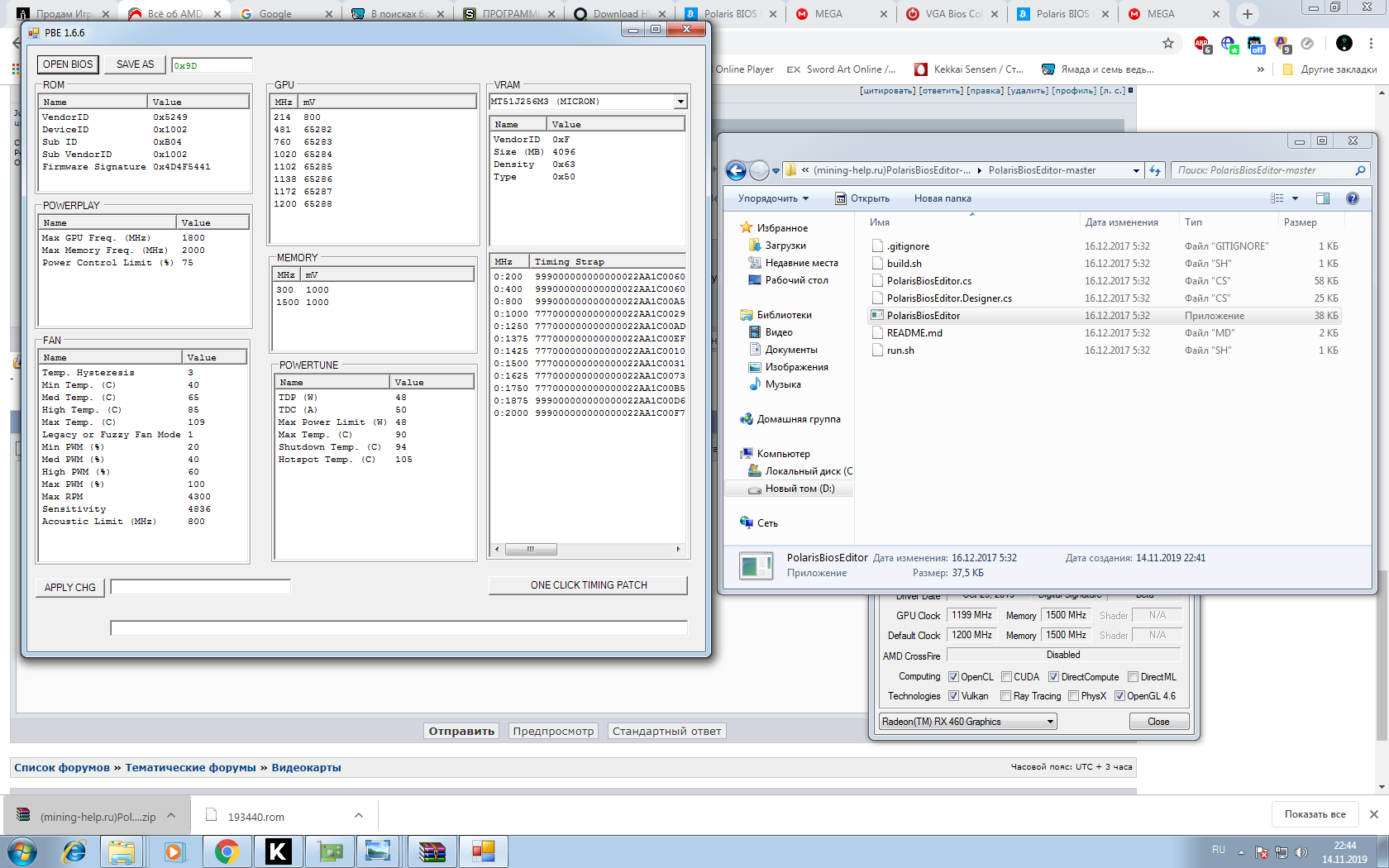Image resolution: width=1389 pixels, height=868 pixels.
Task: Click the Видеокарты breadcrumb link
Action: pyautogui.click(x=306, y=768)
